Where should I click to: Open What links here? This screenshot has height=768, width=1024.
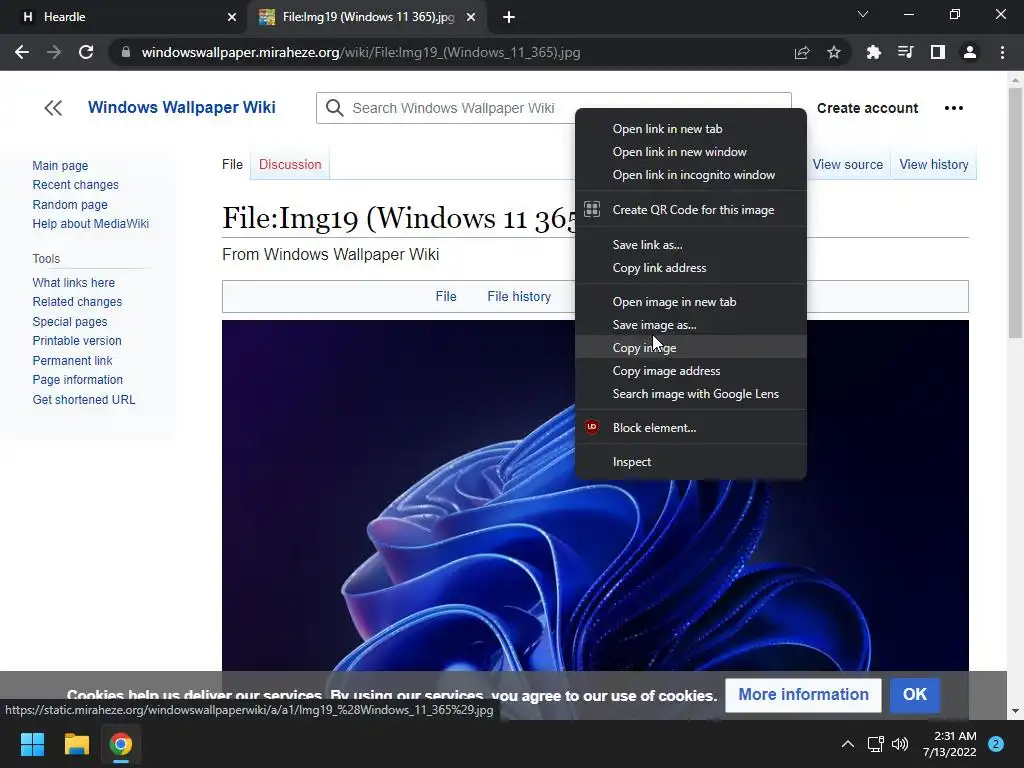pyautogui.click(x=74, y=283)
